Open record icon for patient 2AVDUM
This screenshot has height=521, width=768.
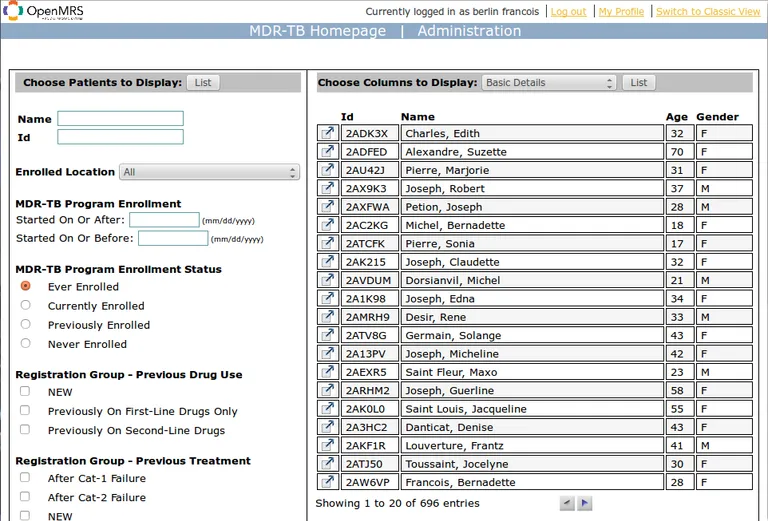tap(327, 281)
